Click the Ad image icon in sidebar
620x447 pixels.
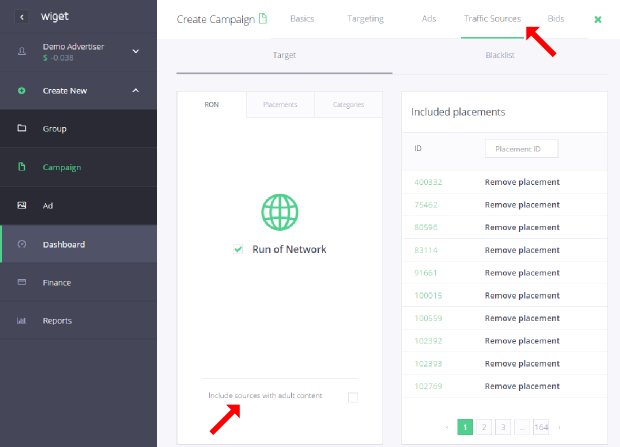[22, 205]
